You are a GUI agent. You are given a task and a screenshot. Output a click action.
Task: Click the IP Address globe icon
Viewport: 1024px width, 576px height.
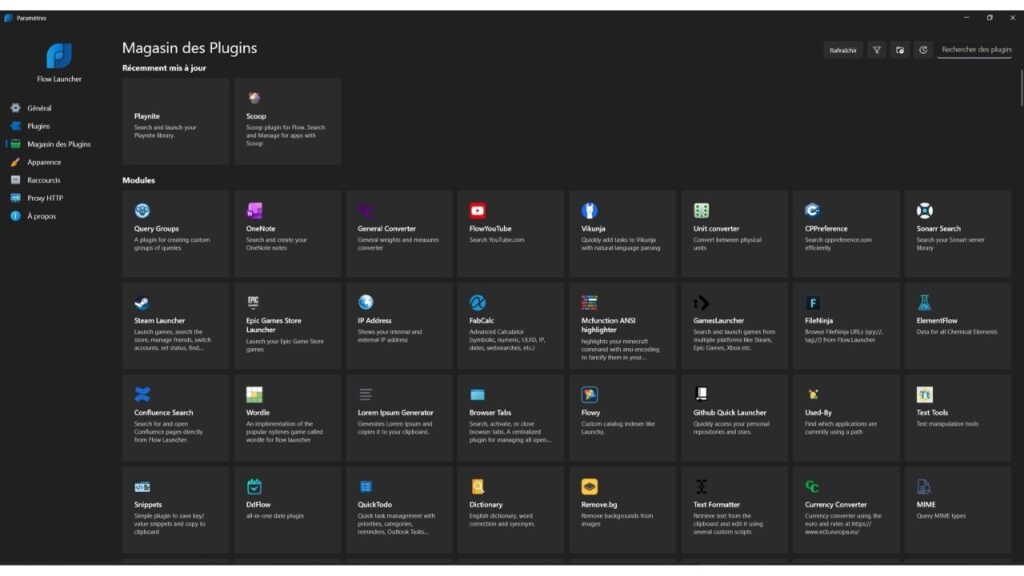pyautogui.click(x=366, y=302)
